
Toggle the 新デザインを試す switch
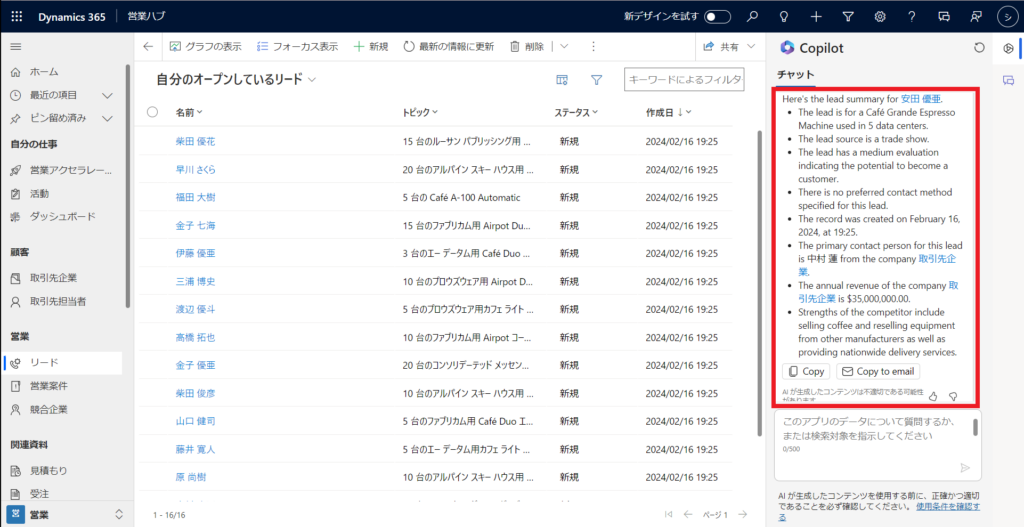point(717,16)
